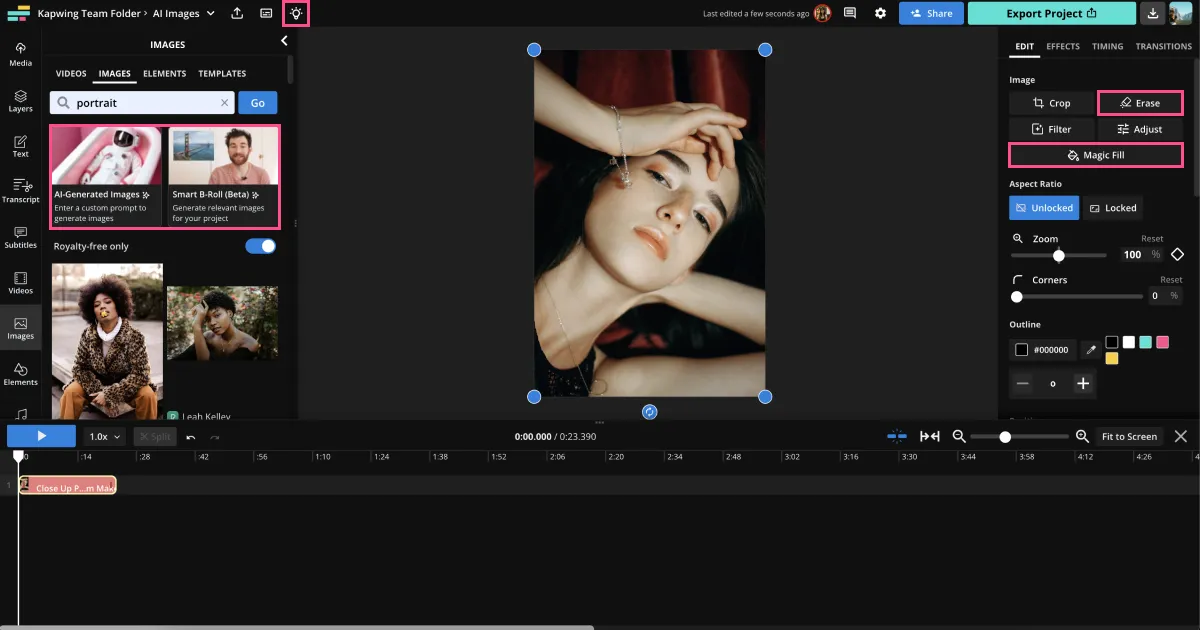Open the 1.0x playback speed dropdown
Screen dimensions: 1200x630
pos(103,436)
